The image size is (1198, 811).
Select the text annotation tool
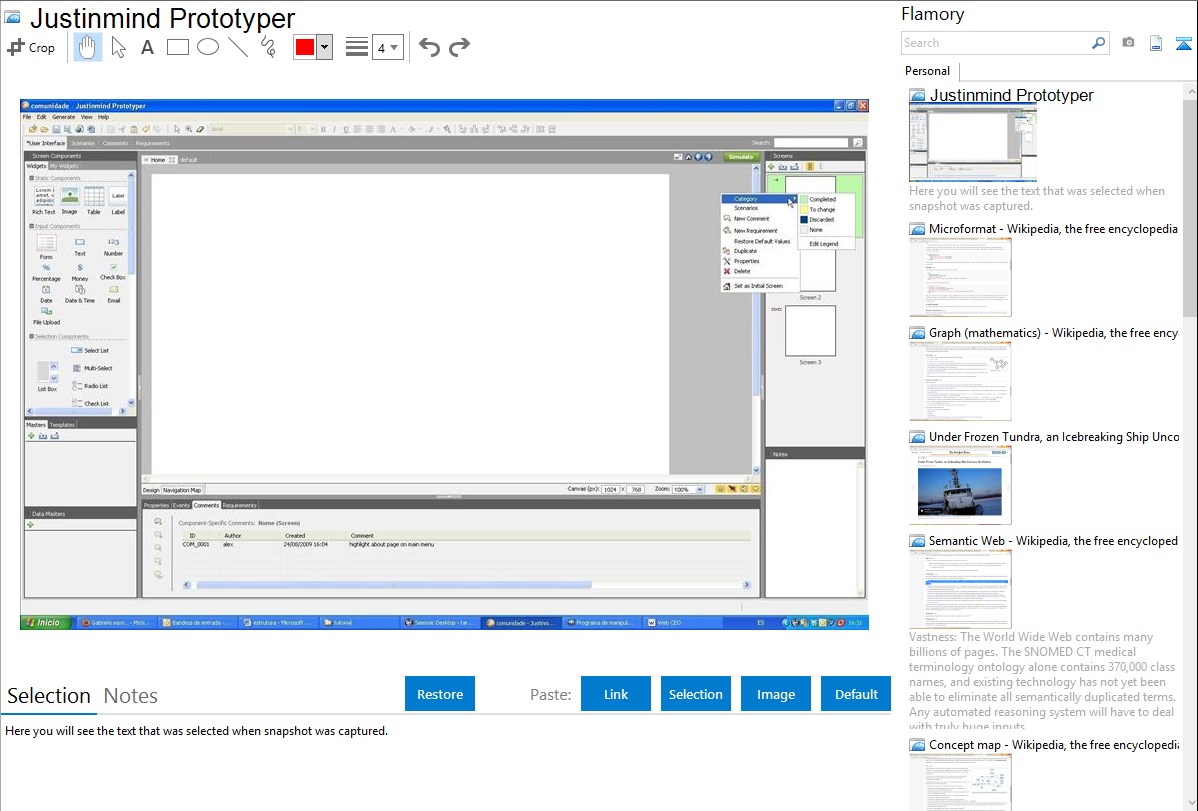pos(147,47)
